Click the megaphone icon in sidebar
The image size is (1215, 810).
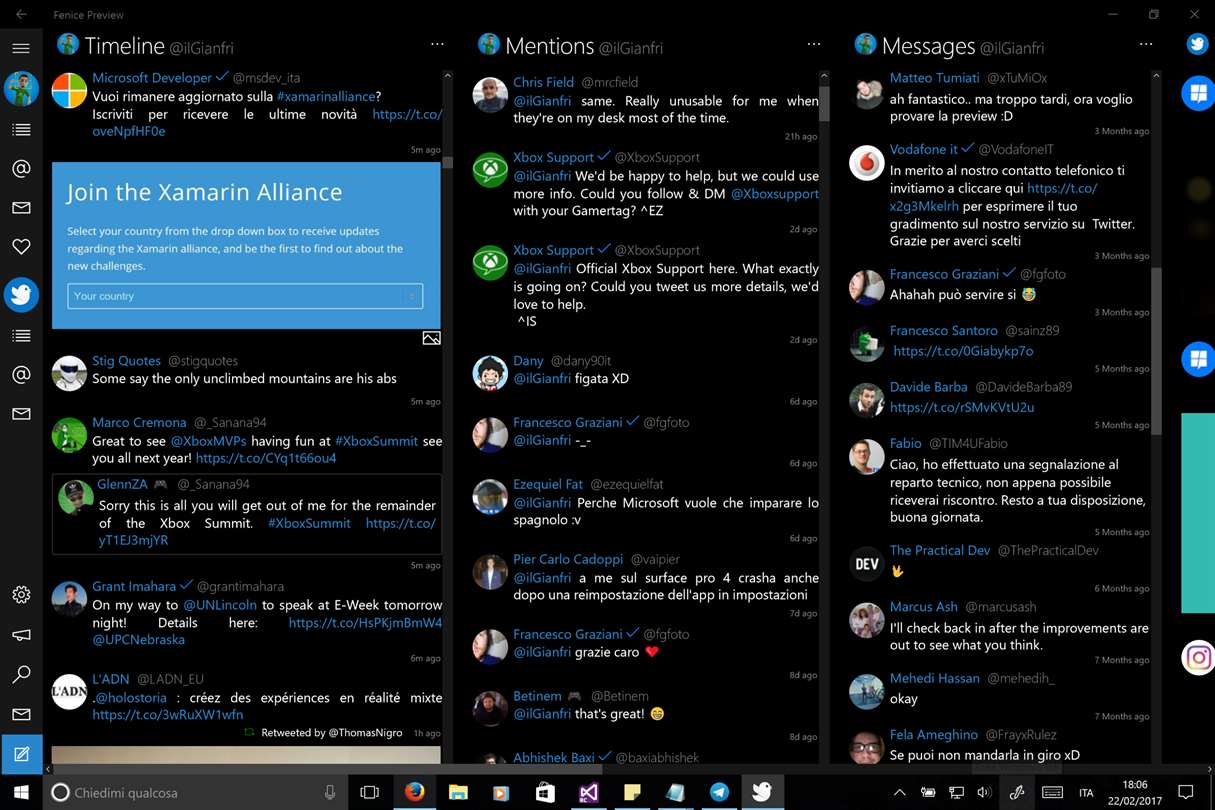click(21, 635)
